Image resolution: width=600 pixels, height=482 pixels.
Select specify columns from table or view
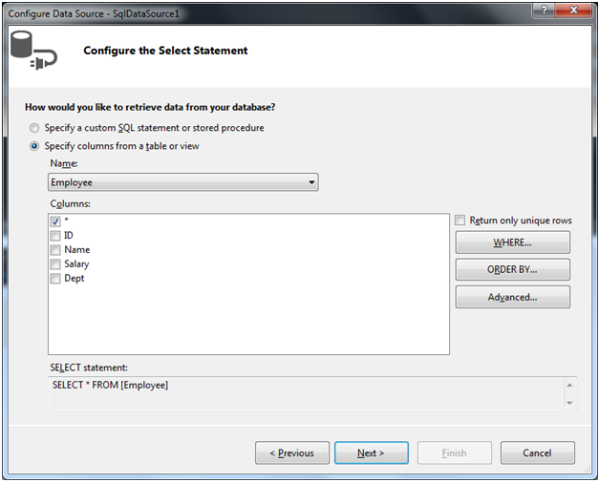coord(36,146)
